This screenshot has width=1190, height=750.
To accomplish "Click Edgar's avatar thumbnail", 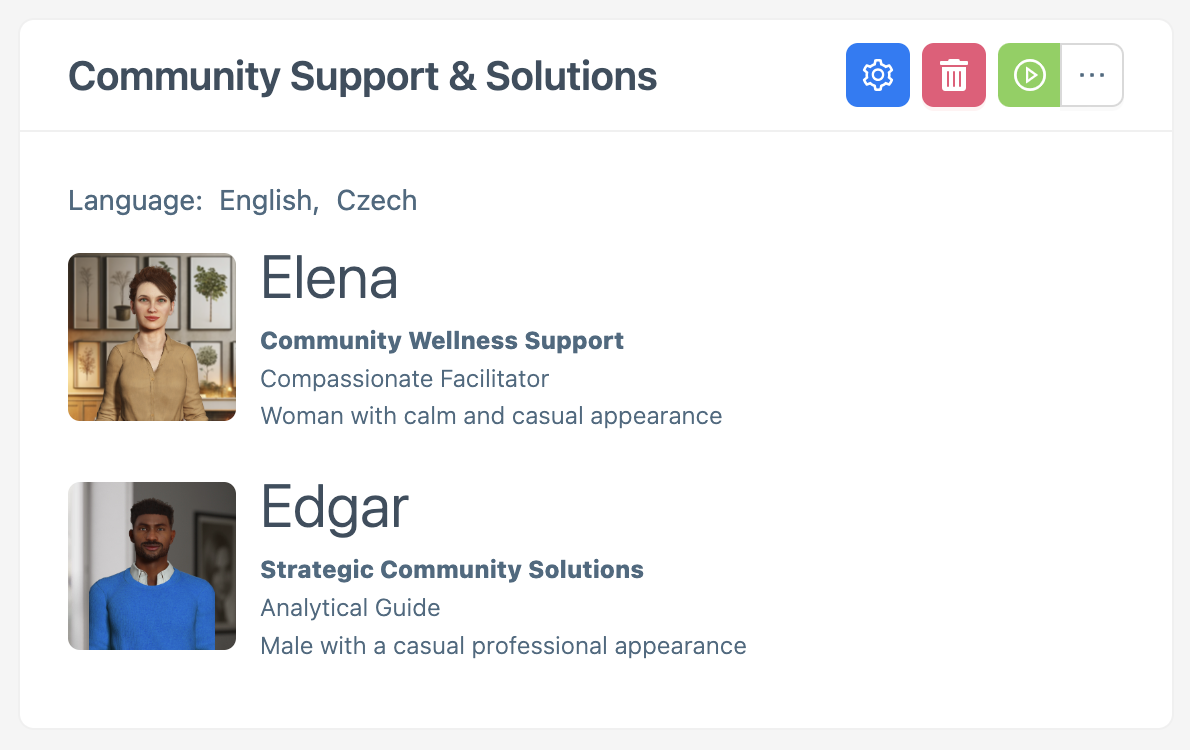I will click(x=152, y=566).
